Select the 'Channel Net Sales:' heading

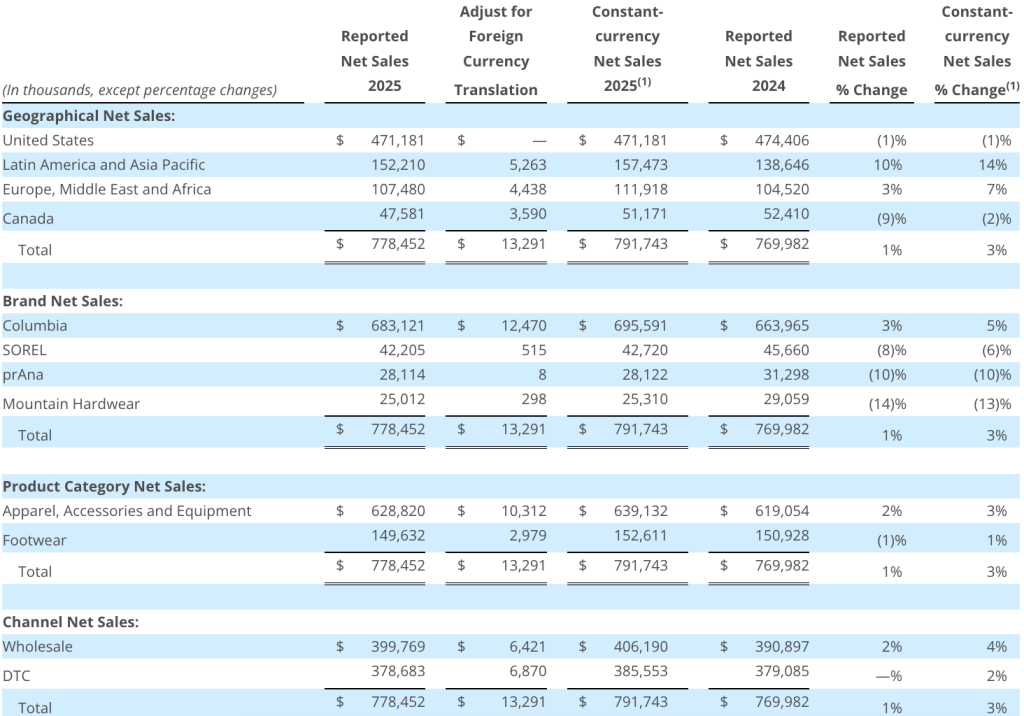(x=71, y=622)
